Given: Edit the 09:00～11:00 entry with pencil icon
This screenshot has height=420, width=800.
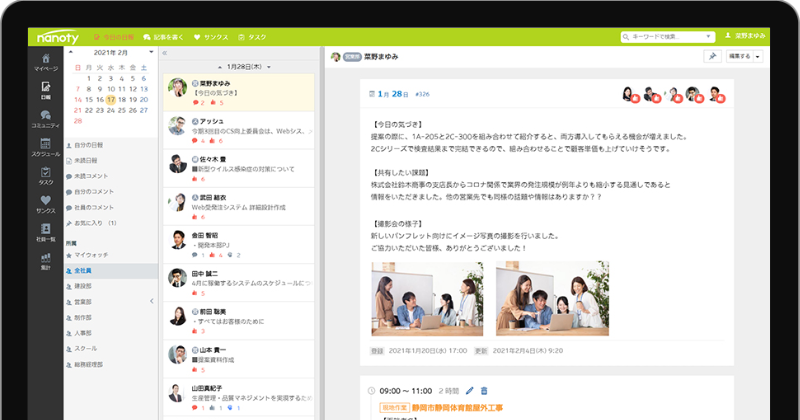Looking at the screenshot, I should (x=469, y=390).
